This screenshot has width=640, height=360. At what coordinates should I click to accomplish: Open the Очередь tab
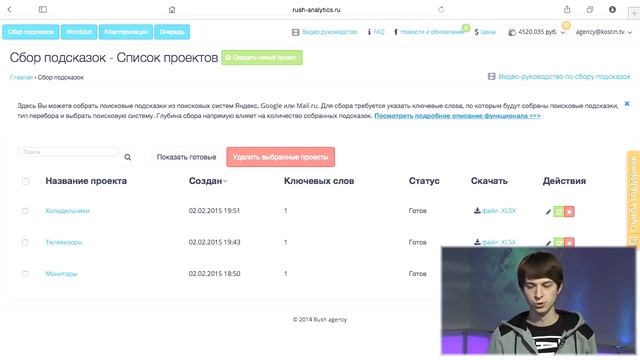click(x=172, y=32)
